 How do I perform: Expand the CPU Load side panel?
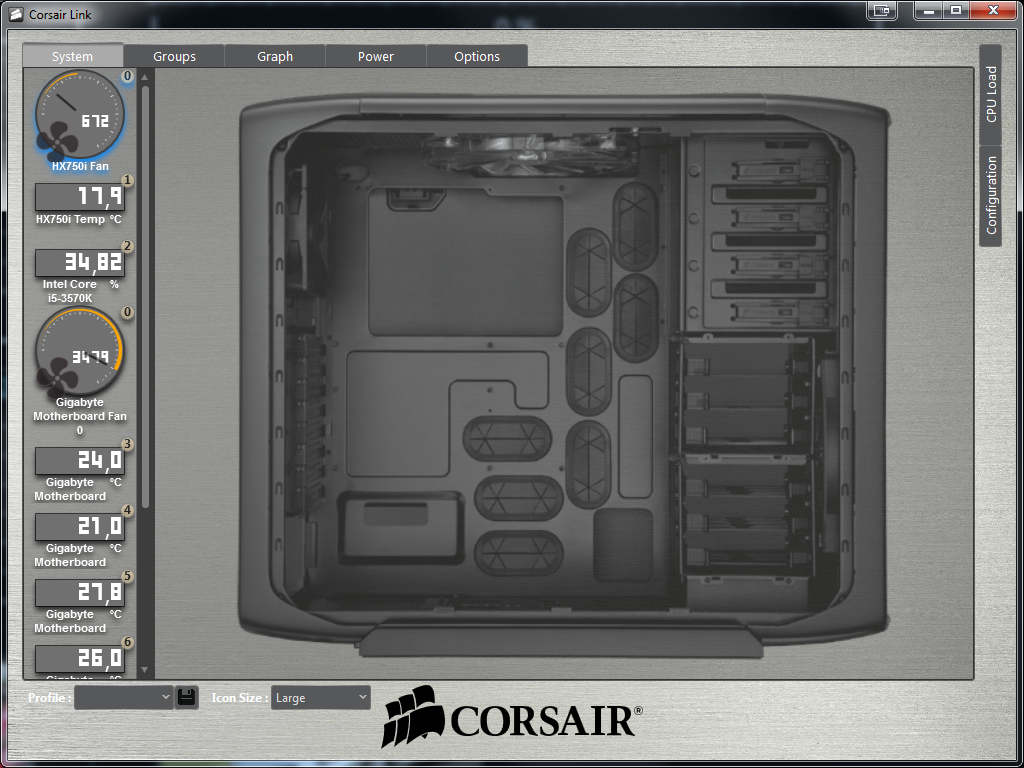pos(991,95)
